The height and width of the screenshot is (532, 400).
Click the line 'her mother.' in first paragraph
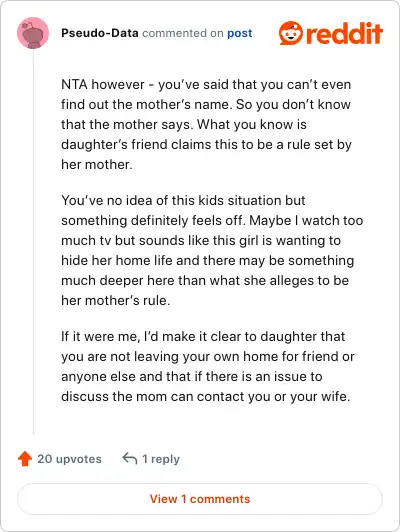click(x=97, y=165)
